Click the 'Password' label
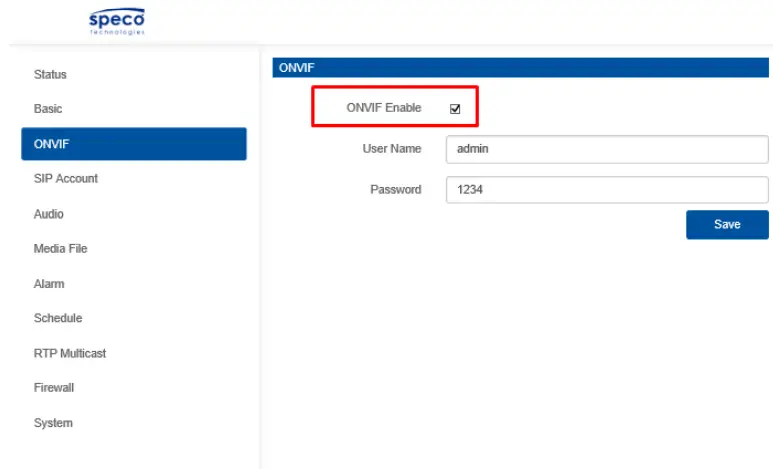 pos(396,190)
